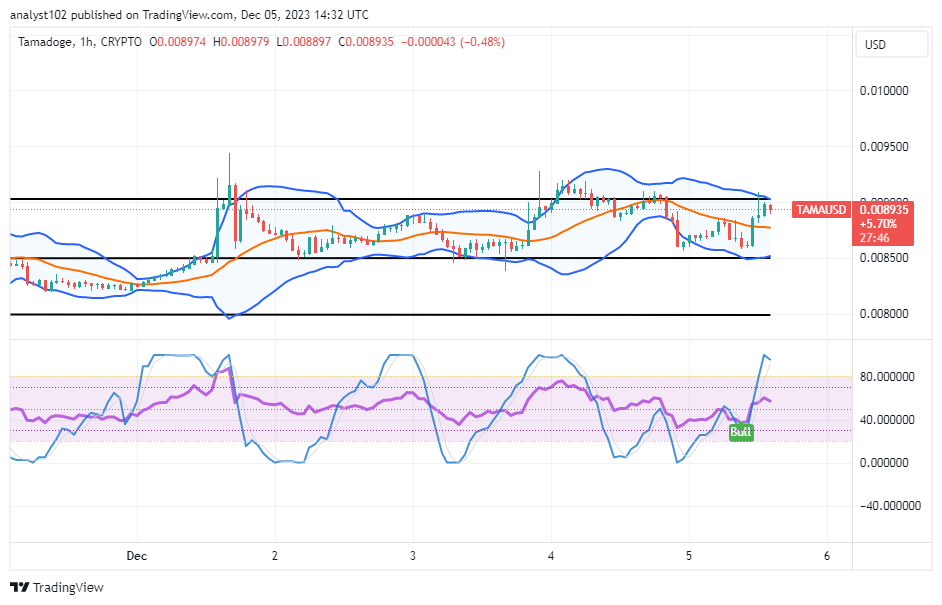Click the 0.010000 price axis label
The image size is (942, 605).
884,91
